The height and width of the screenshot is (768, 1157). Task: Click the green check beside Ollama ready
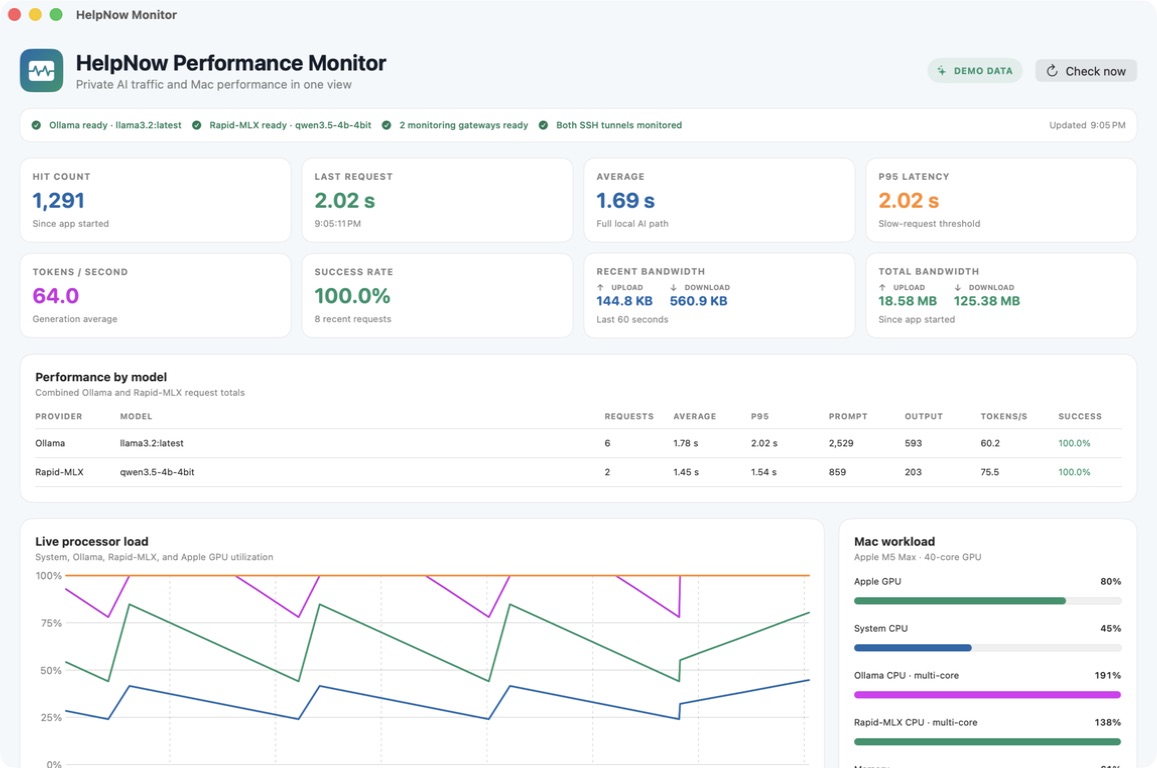coord(36,125)
